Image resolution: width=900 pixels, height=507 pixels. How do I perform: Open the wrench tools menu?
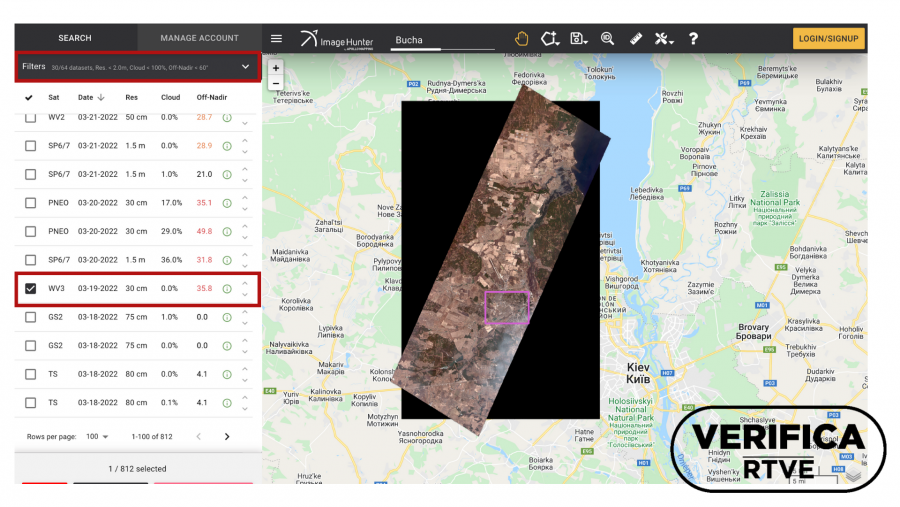tap(664, 38)
